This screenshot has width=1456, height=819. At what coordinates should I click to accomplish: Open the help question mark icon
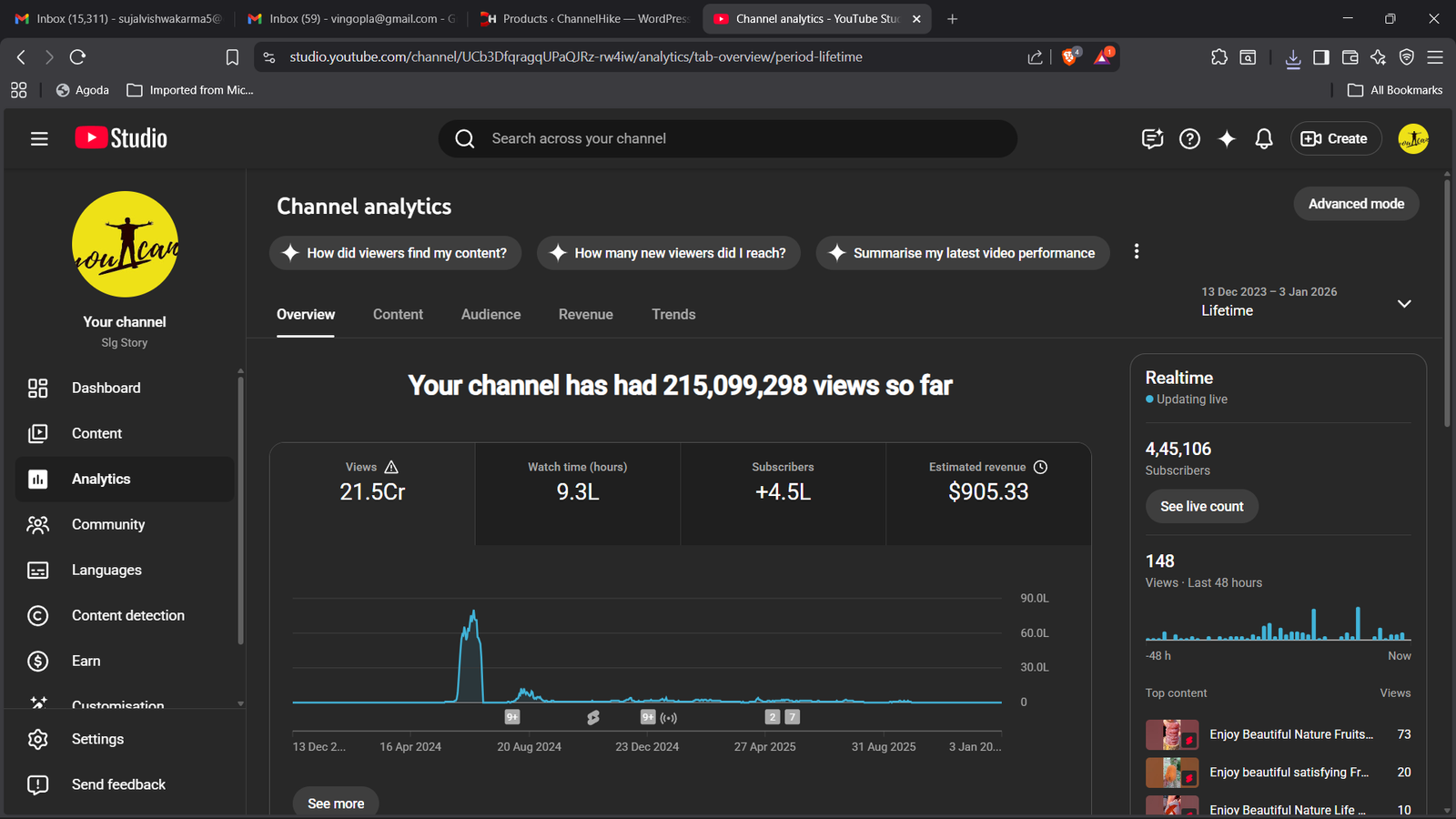pos(1189,138)
